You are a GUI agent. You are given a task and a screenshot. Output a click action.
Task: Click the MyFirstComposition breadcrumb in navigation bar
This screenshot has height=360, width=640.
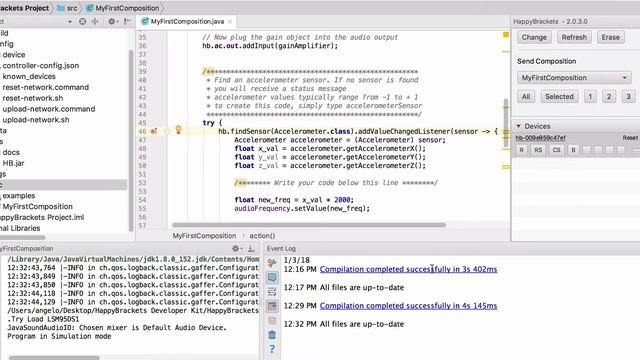(x=123, y=8)
